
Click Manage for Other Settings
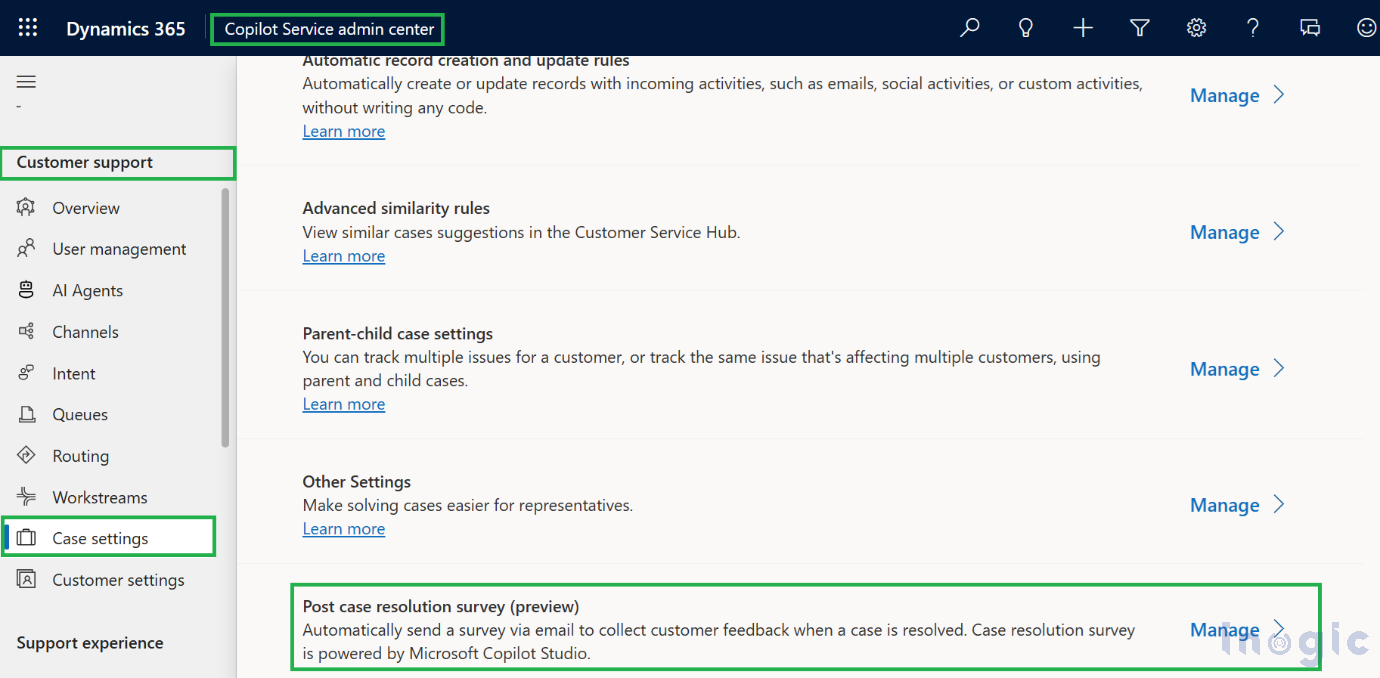click(x=1224, y=505)
